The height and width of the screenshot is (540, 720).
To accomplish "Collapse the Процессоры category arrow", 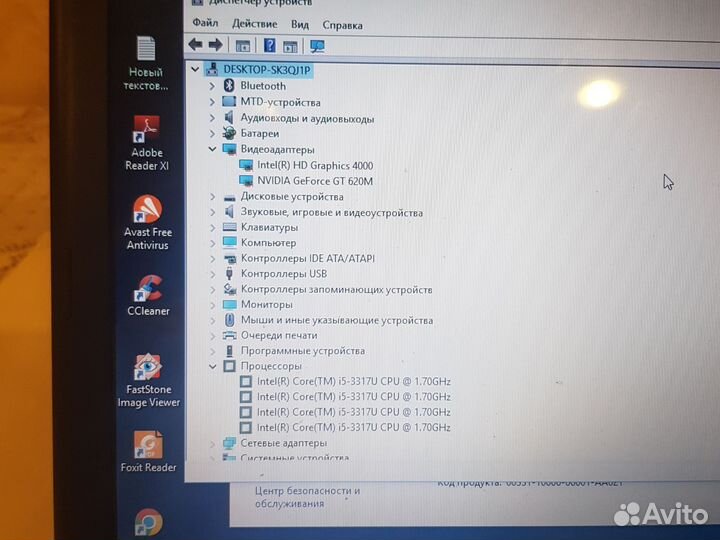I will click(212, 366).
